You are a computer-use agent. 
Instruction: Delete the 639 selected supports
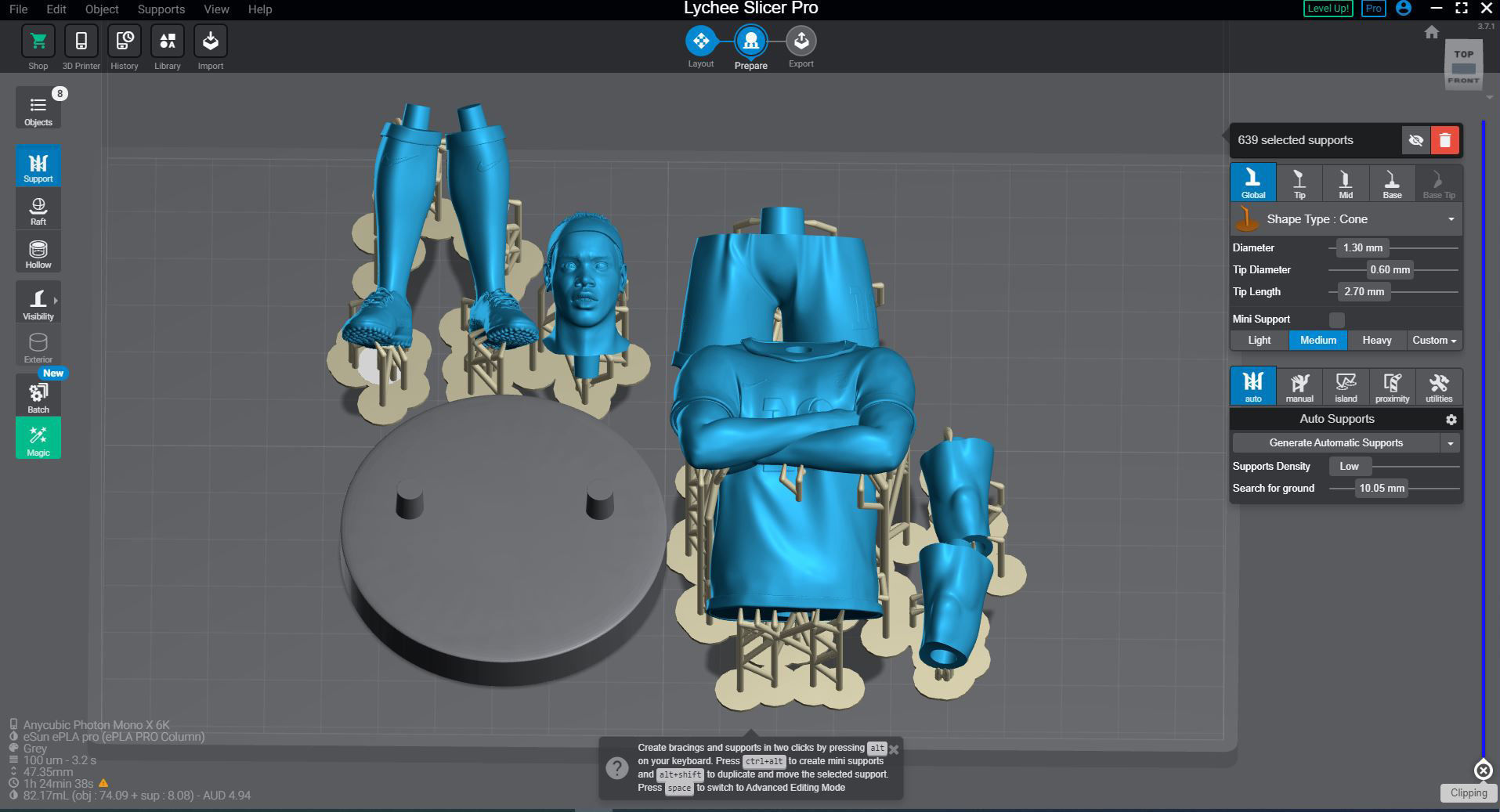click(1445, 140)
